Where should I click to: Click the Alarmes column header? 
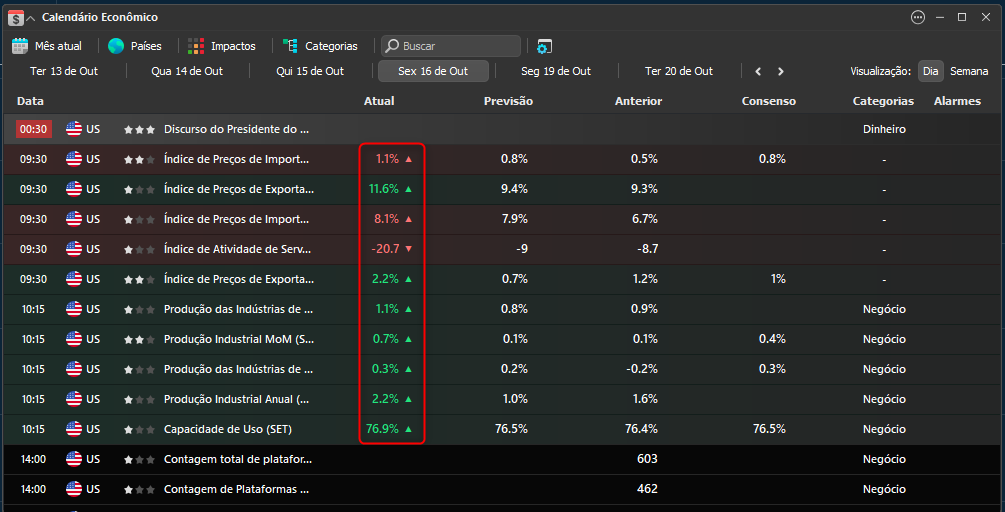[x=958, y=101]
